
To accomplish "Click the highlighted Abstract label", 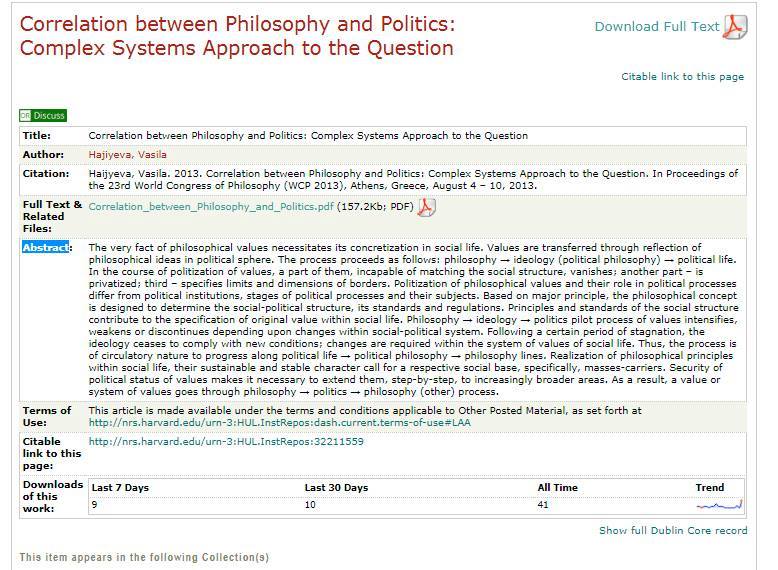I will [x=46, y=247].
